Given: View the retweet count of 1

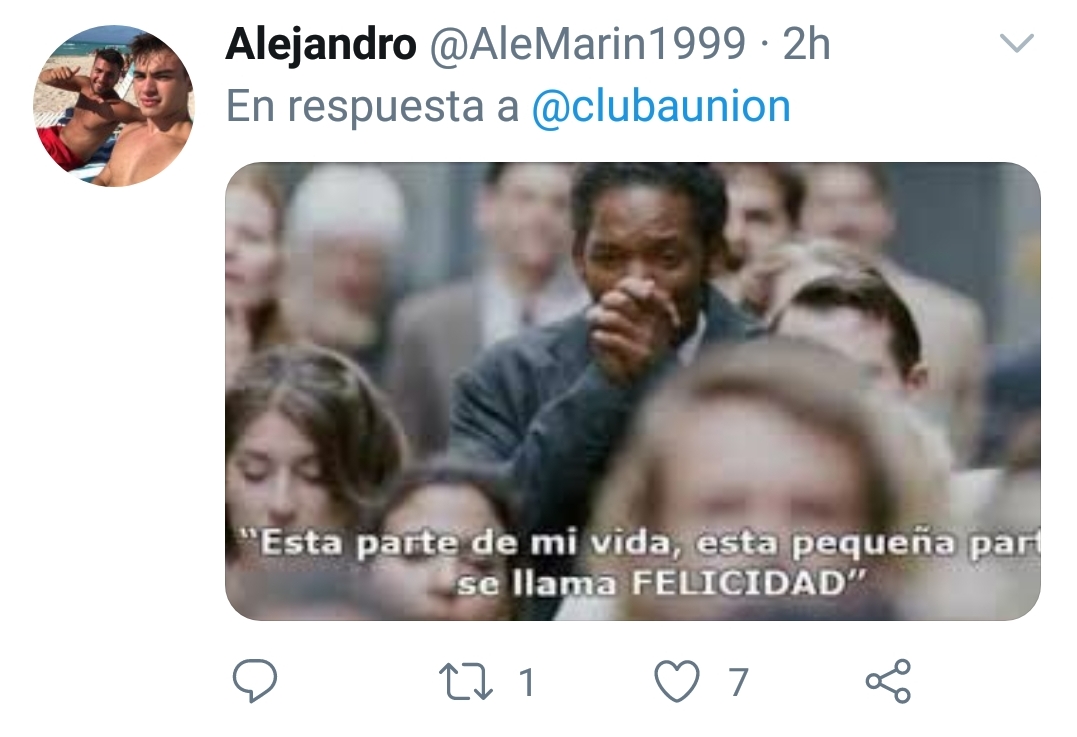Looking at the screenshot, I should click(x=526, y=682).
